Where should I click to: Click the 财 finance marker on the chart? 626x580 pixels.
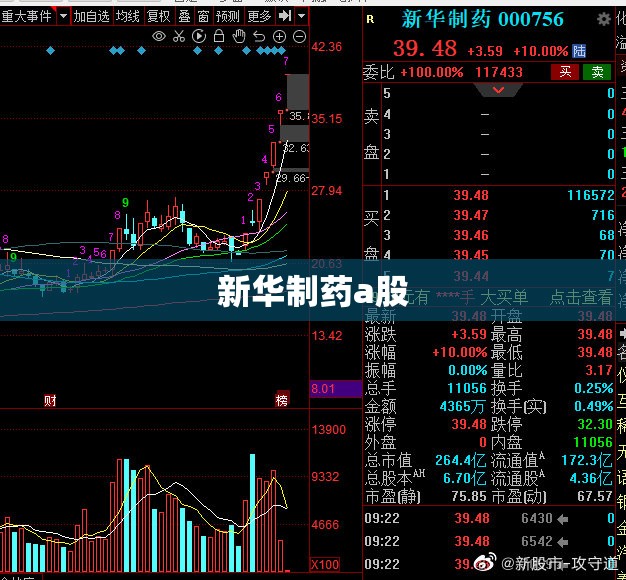coord(50,400)
